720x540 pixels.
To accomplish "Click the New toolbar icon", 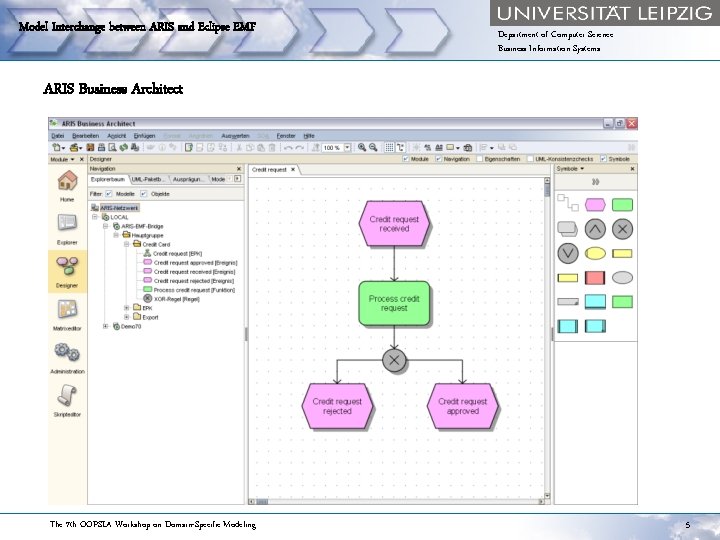I will pos(57,147).
